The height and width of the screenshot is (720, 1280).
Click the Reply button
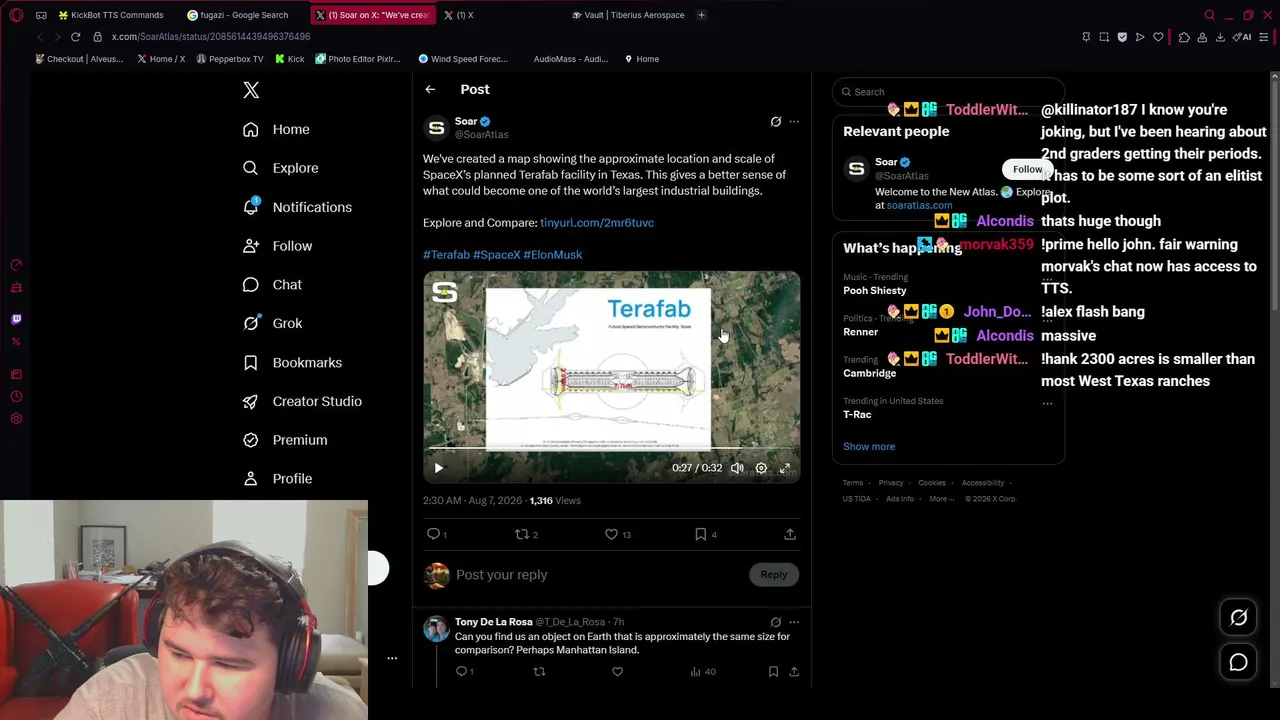(x=773, y=575)
